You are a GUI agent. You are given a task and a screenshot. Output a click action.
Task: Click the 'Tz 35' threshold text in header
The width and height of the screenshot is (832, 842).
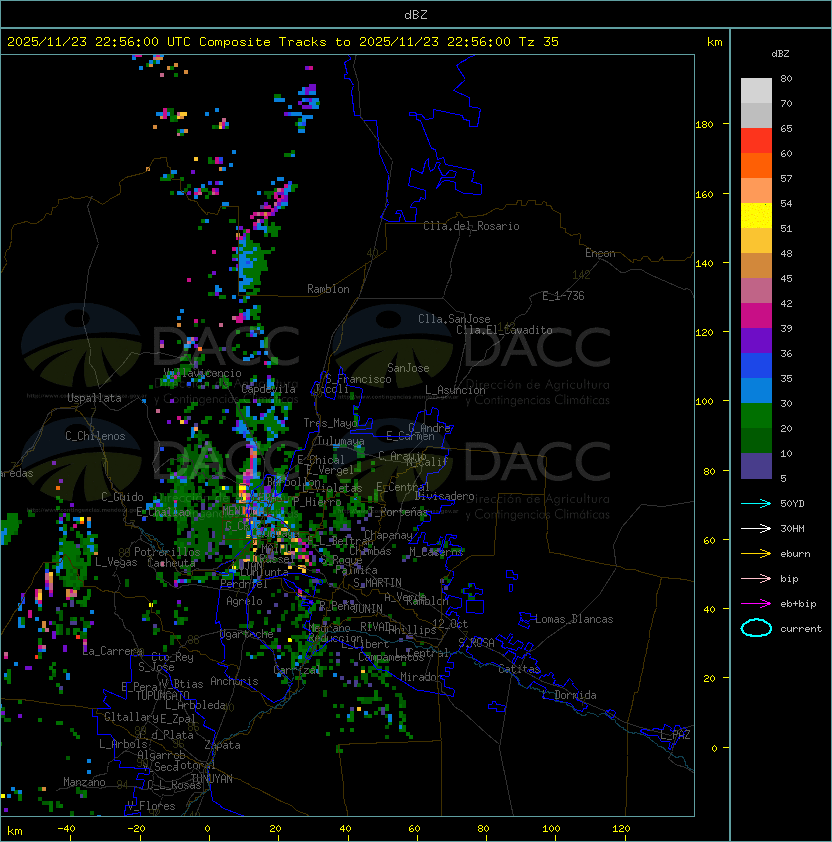pyautogui.click(x=539, y=42)
